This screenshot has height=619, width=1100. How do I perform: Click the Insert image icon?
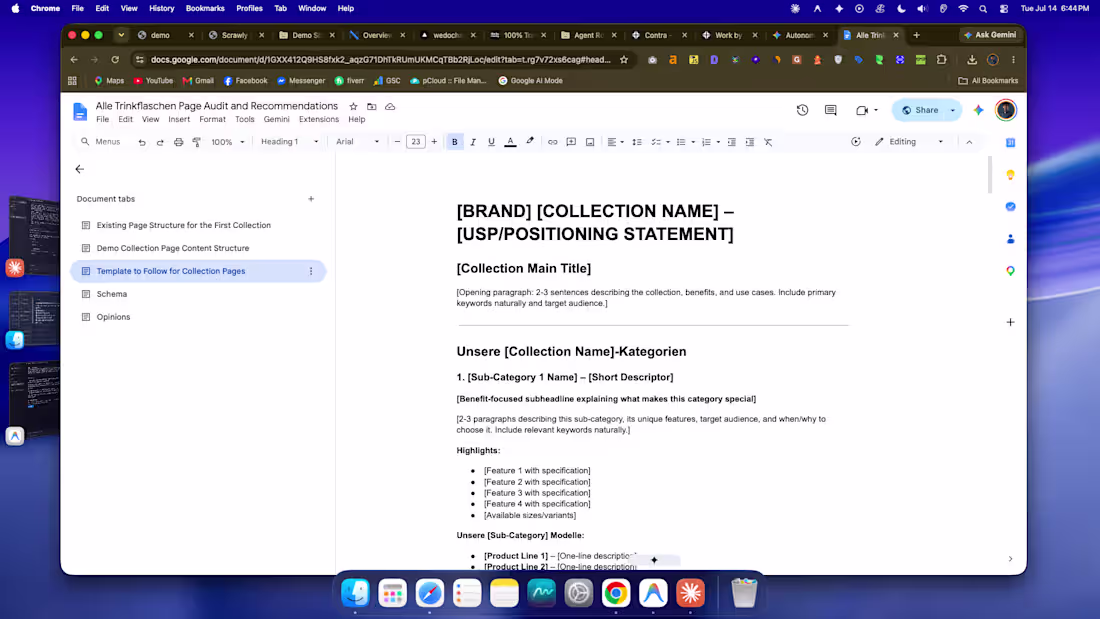click(x=590, y=142)
